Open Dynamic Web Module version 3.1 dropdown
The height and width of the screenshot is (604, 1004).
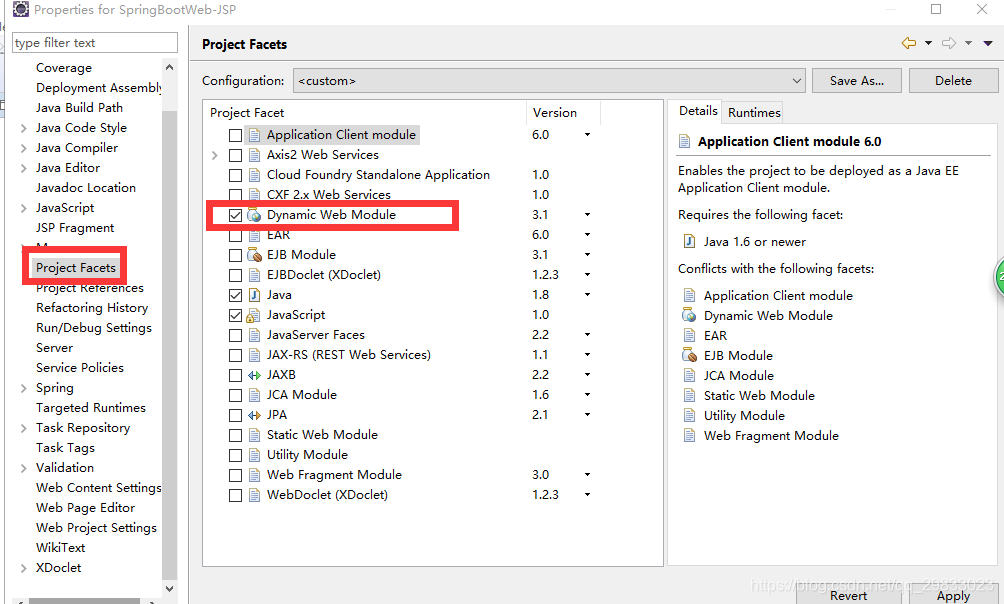(587, 215)
